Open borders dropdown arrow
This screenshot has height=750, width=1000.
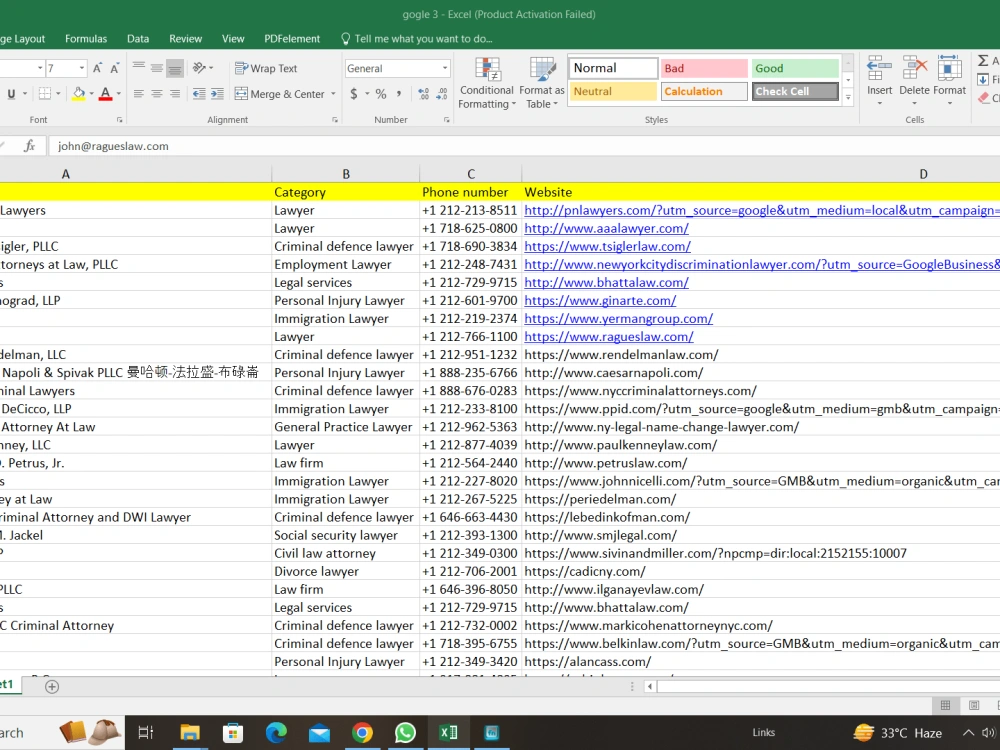coord(58,94)
